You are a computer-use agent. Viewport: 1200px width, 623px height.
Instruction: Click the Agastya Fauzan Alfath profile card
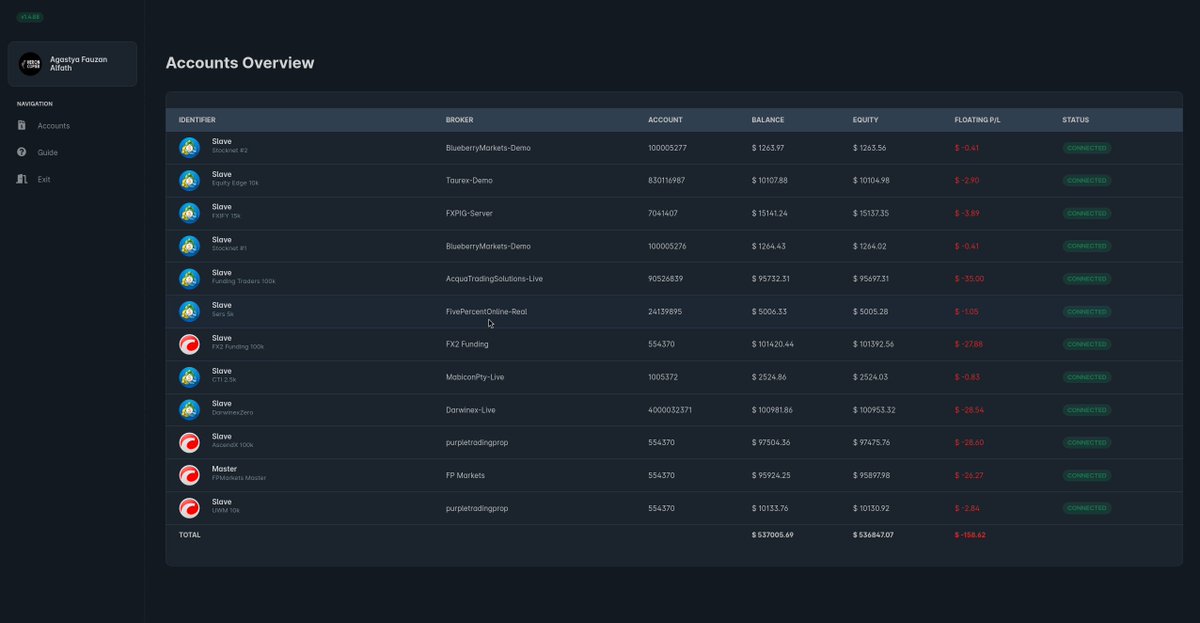coord(72,64)
